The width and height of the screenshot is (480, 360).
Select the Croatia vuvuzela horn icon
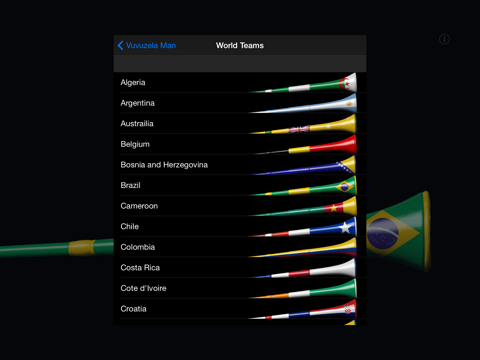click(303, 309)
